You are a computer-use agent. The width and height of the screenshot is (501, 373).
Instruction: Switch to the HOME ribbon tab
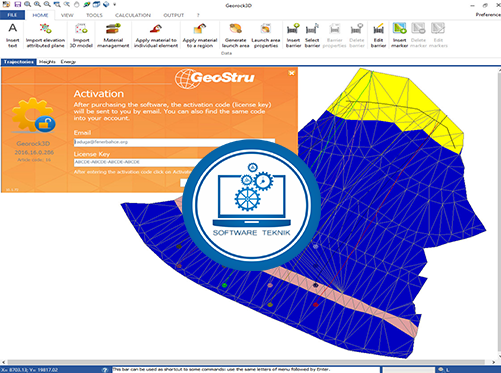40,15
